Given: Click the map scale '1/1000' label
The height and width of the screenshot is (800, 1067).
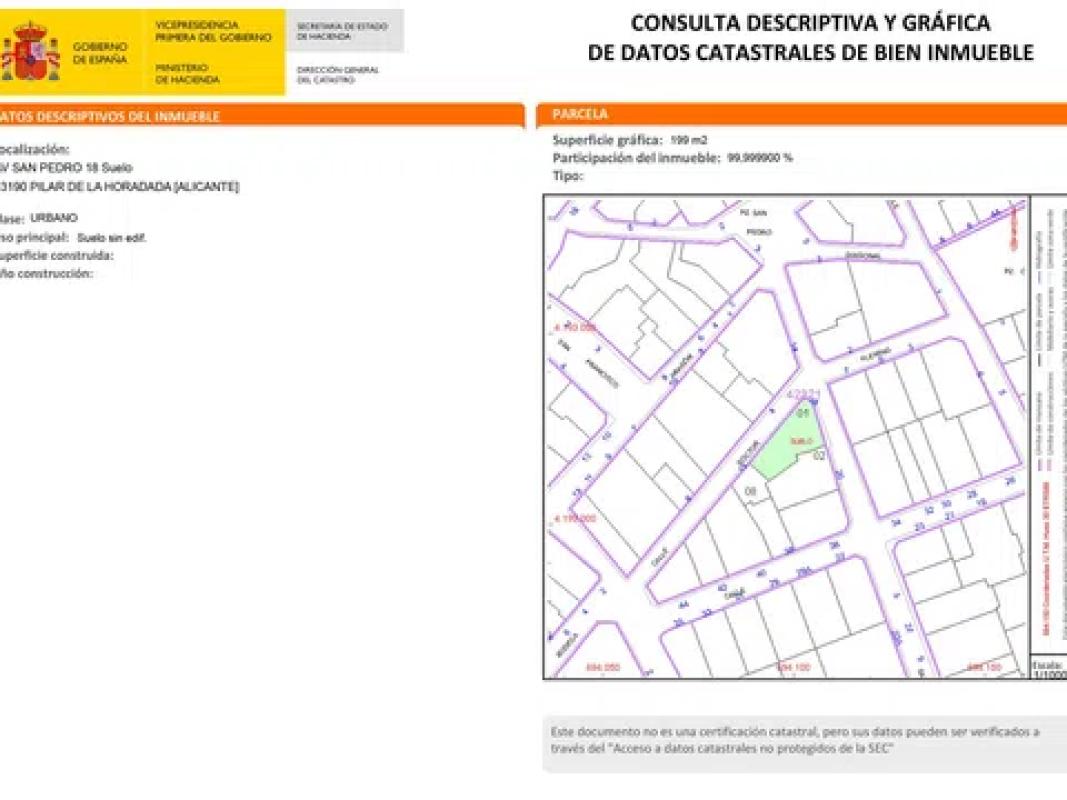Looking at the screenshot, I should point(1050,675).
